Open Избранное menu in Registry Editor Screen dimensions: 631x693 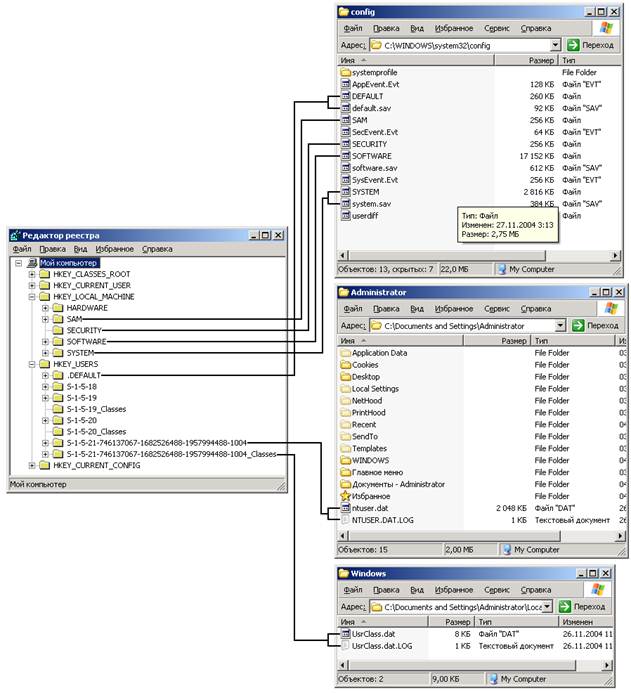114,249
